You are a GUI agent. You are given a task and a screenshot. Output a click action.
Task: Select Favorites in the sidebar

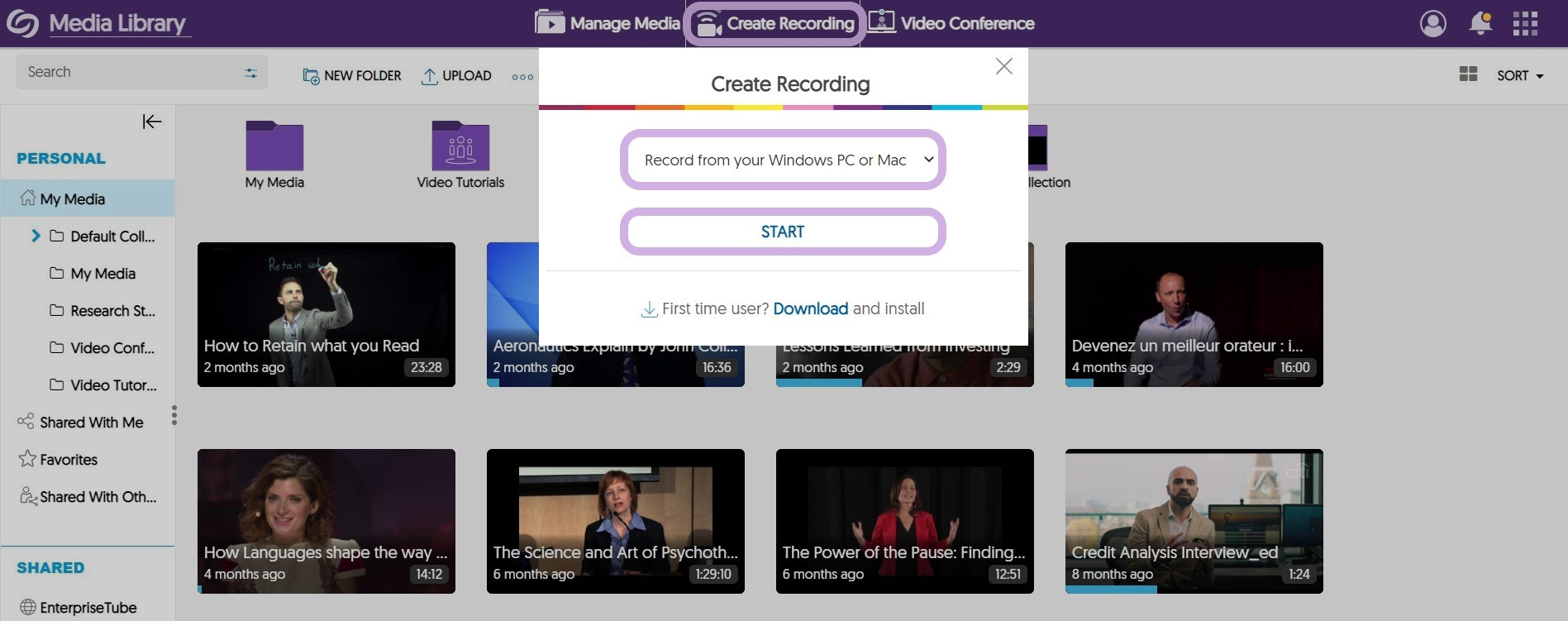[x=69, y=460]
